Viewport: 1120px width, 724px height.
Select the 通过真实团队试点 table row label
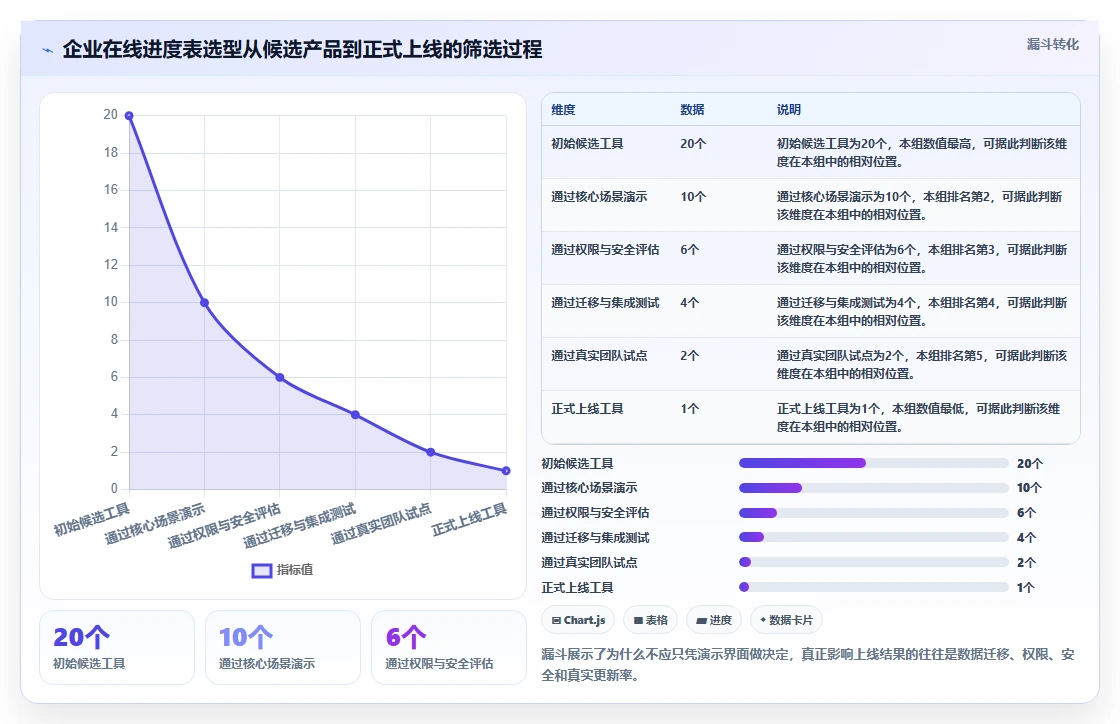[599, 356]
